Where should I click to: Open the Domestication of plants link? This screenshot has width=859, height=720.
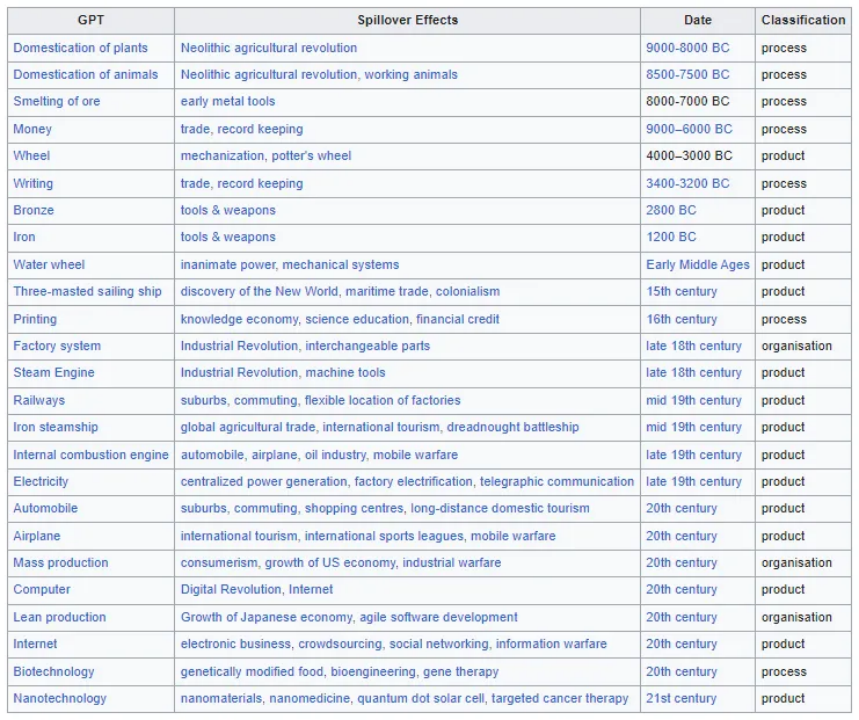click(x=81, y=48)
